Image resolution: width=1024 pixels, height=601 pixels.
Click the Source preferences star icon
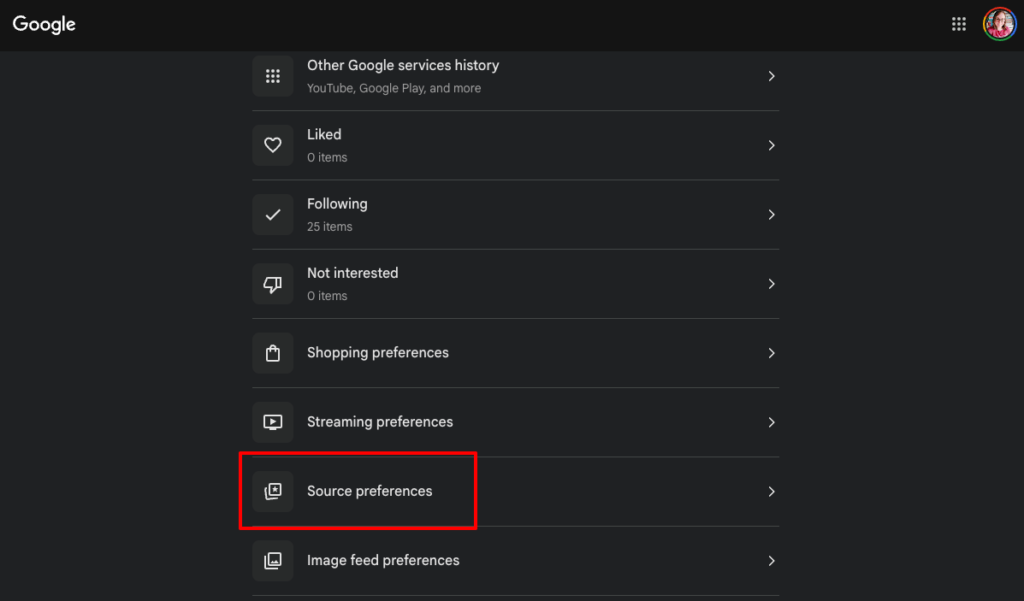click(273, 491)
